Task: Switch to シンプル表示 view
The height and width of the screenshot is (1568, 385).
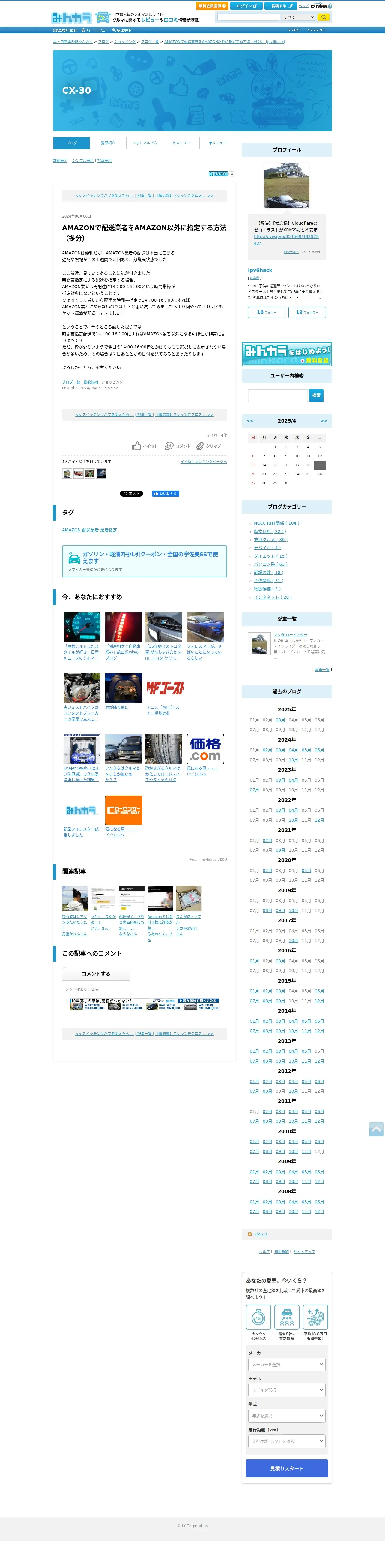Action: click(83, 161)
